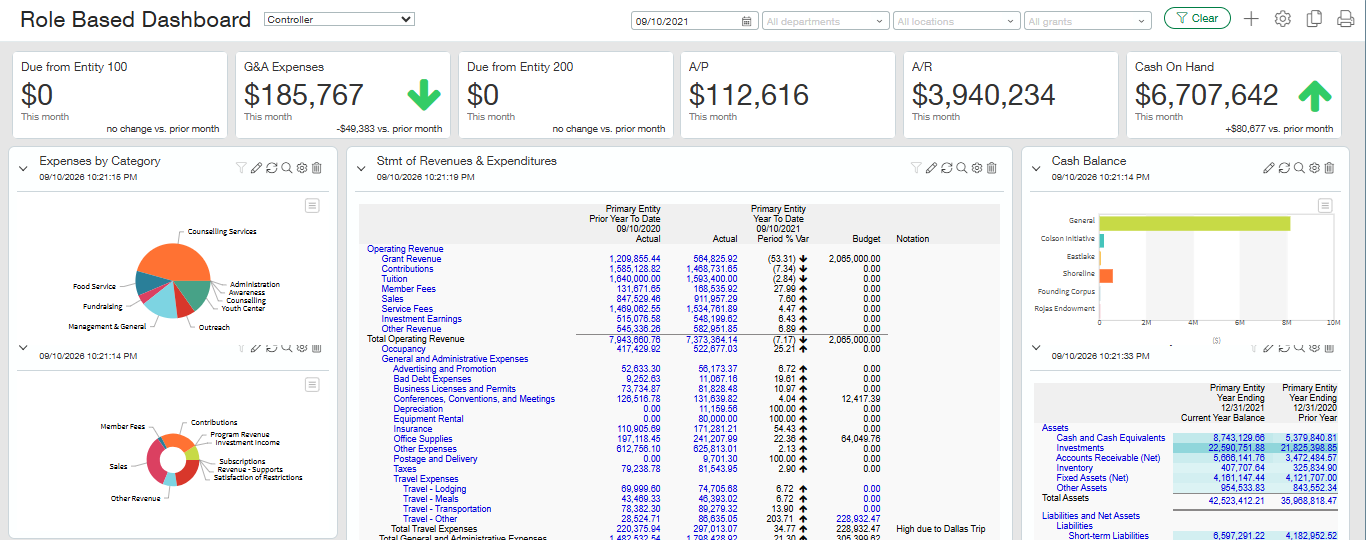Refresh the Expenses by Category panel

point(271,168)
